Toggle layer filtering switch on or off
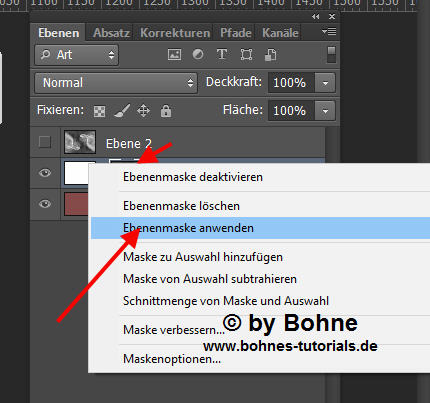430x403 pixels. click(x=331, y=55)
